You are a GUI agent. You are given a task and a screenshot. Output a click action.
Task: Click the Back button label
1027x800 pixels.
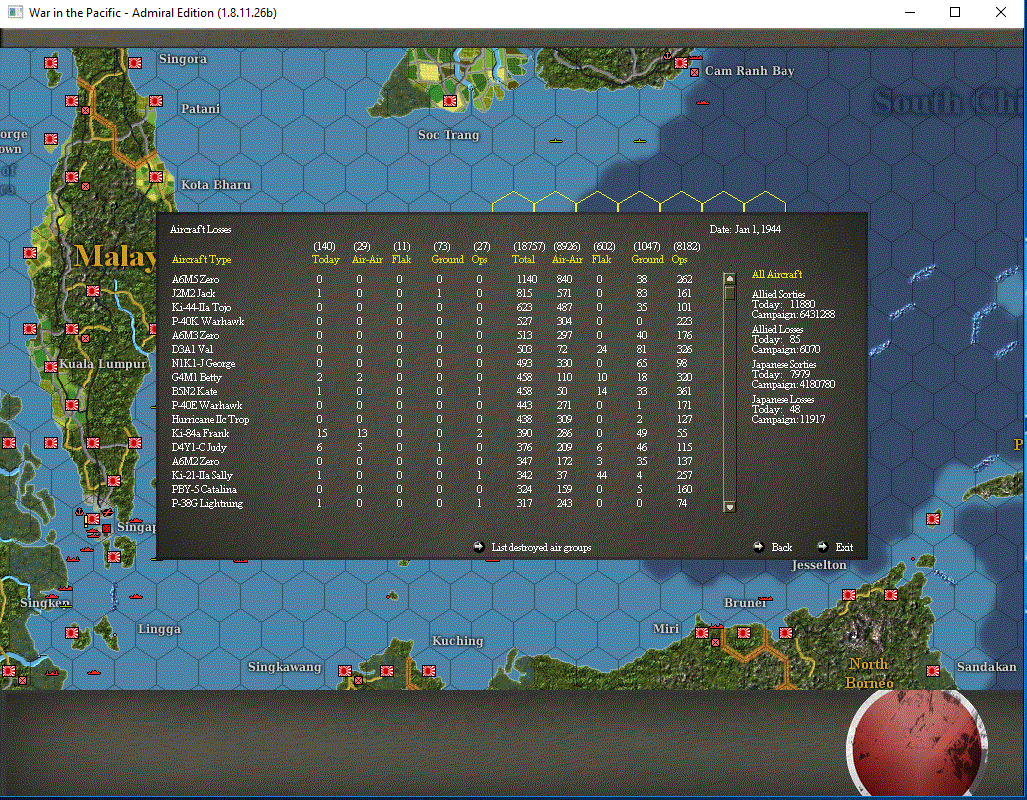coord(781,547)
